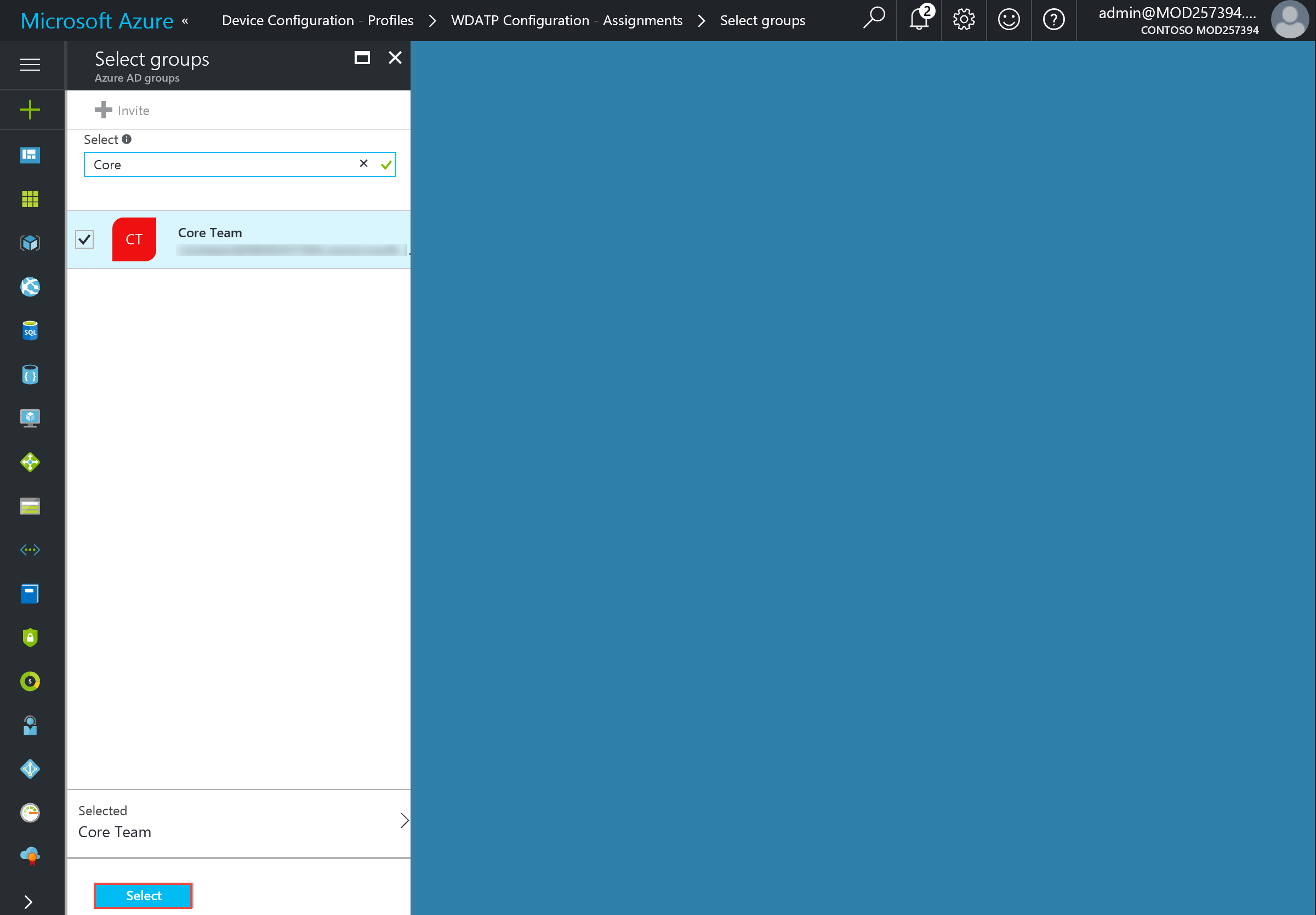Go to Device Configuration - Profiles breadcrumb
The height and width of the screenshot is (915, 1316).
pyautogui.click(x=317, y=21)
